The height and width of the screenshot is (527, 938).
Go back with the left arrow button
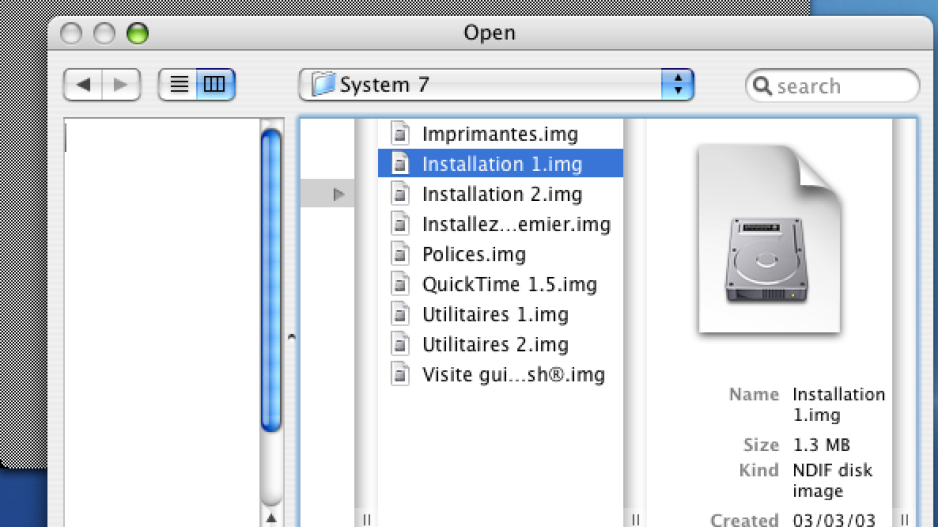(x=83, y=84)
